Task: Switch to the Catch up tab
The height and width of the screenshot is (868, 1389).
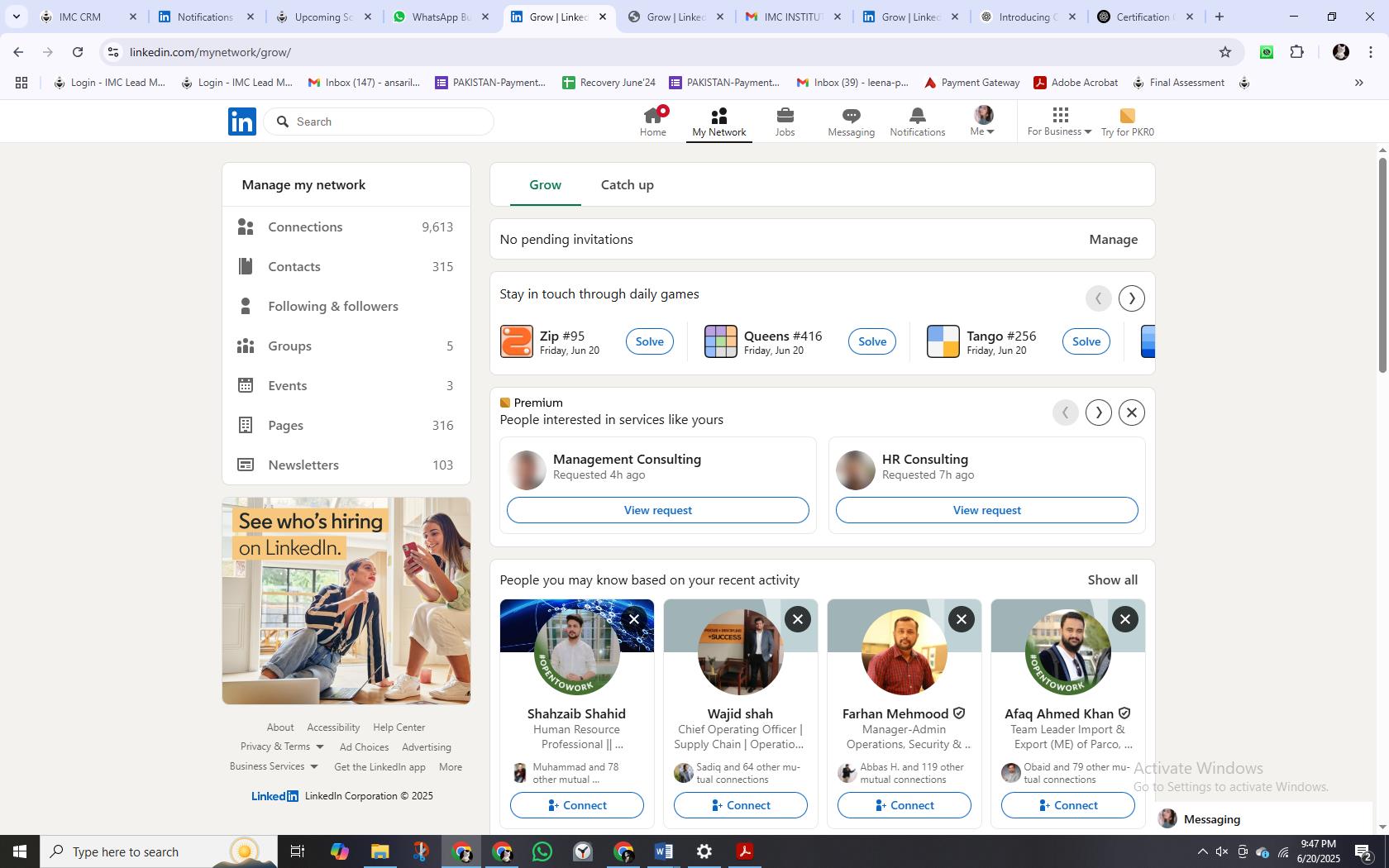Action: point(627,185)
